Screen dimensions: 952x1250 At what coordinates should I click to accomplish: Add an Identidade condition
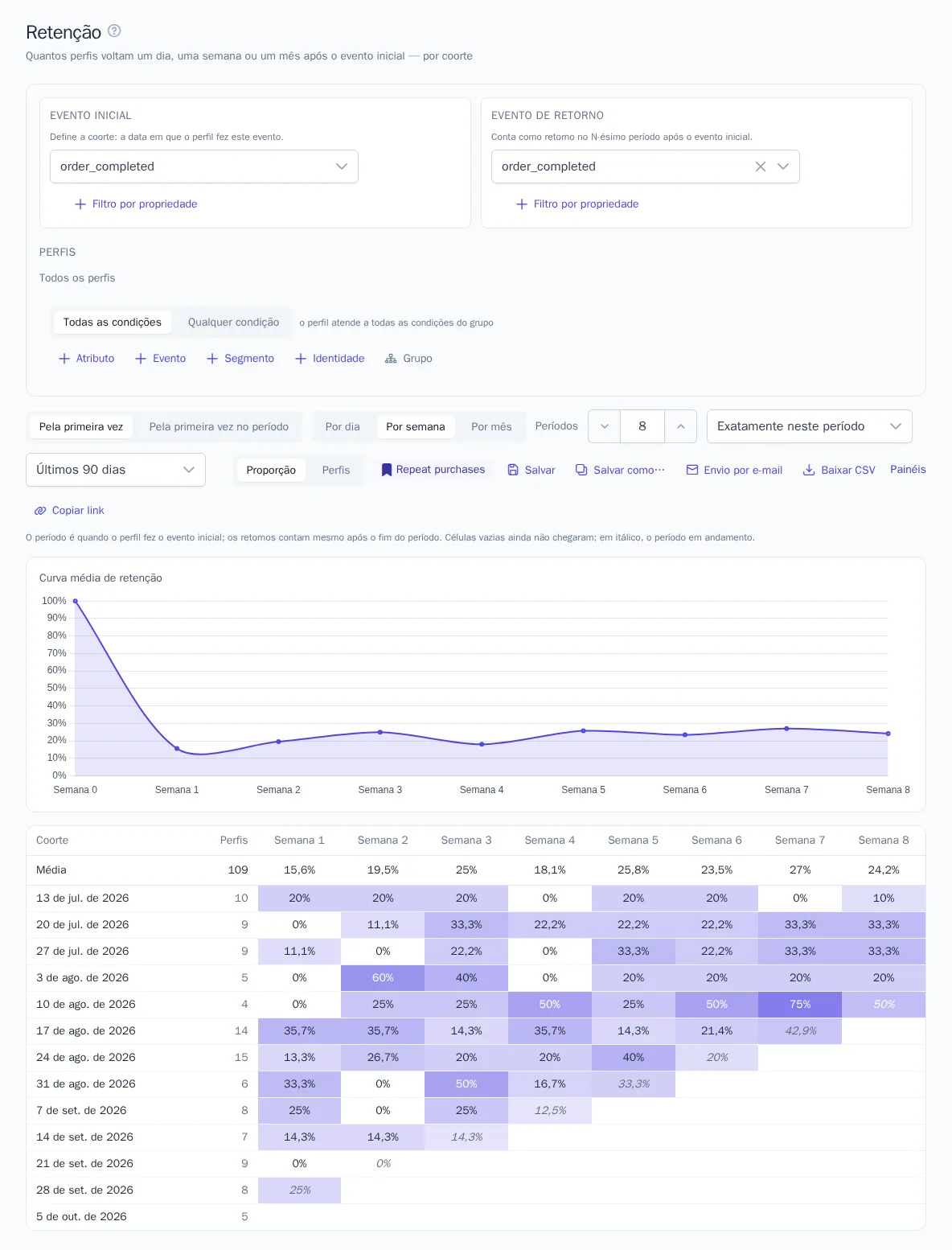point(330,359)
